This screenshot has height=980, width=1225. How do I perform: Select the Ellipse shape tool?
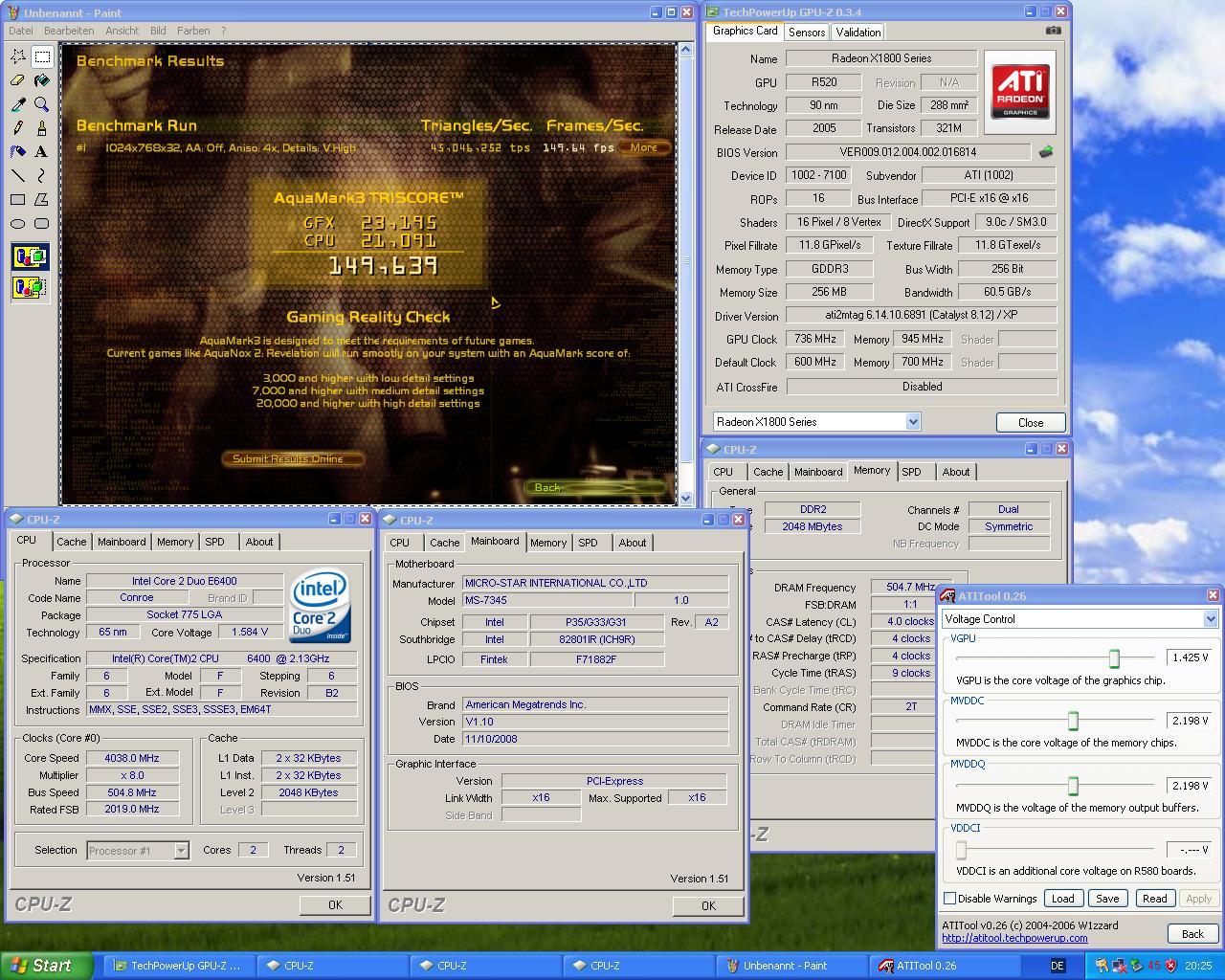[x=18, y=224]
